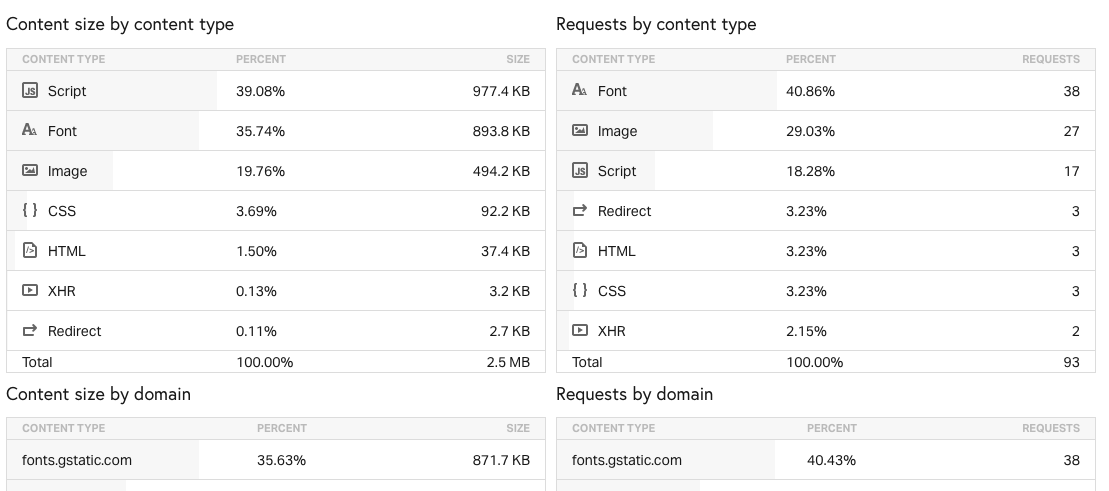Image resolution: width=1109 pixels, height=491 pixels.
Task: Click the Image icon in content size table
Action: point(30,171)
